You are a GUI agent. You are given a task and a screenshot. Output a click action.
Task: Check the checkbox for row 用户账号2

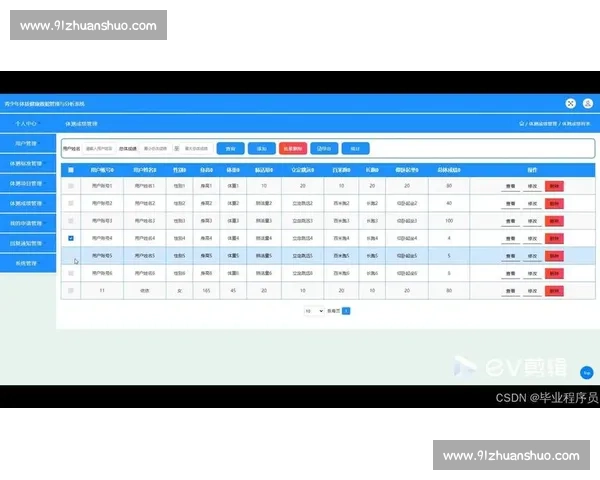(x=71, y=203)
